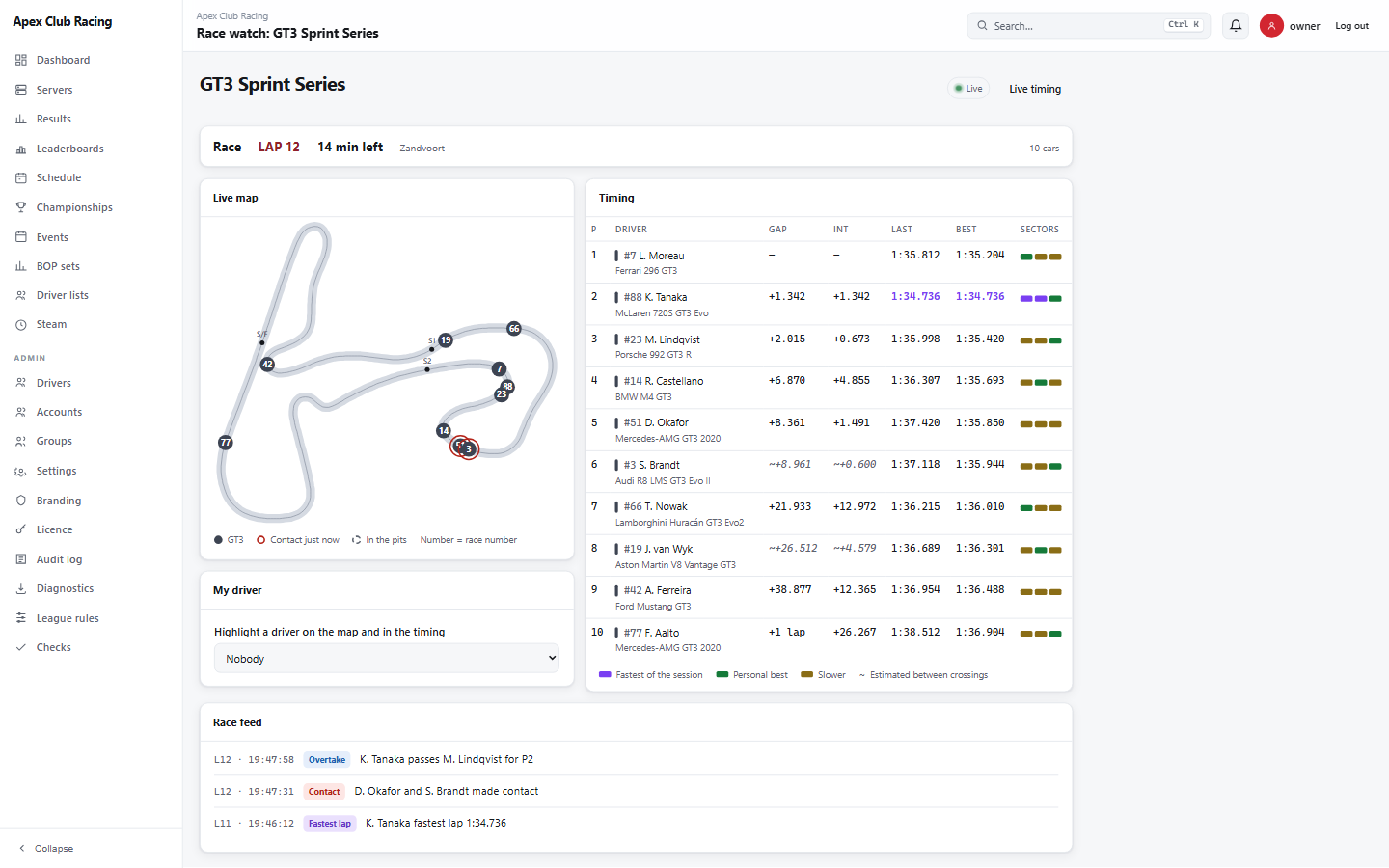Image resolution: width=1389 pixels, height=868 pixels.
Task: Click car 66 marker on the live map
Action: tap(514, 329)
